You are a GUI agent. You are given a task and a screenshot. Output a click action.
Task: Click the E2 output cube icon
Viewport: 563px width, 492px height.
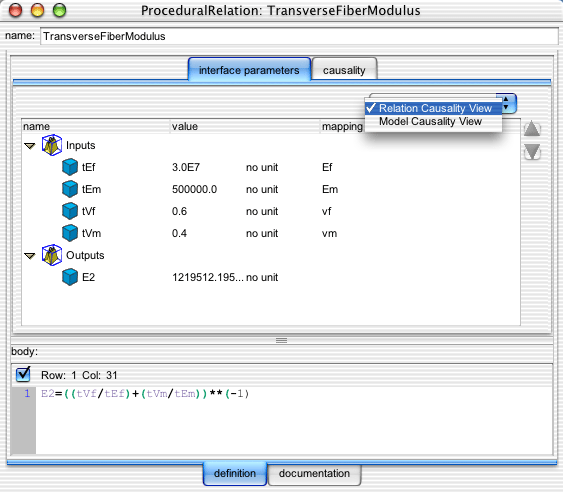pyautogui.click(x=70, y=277)
